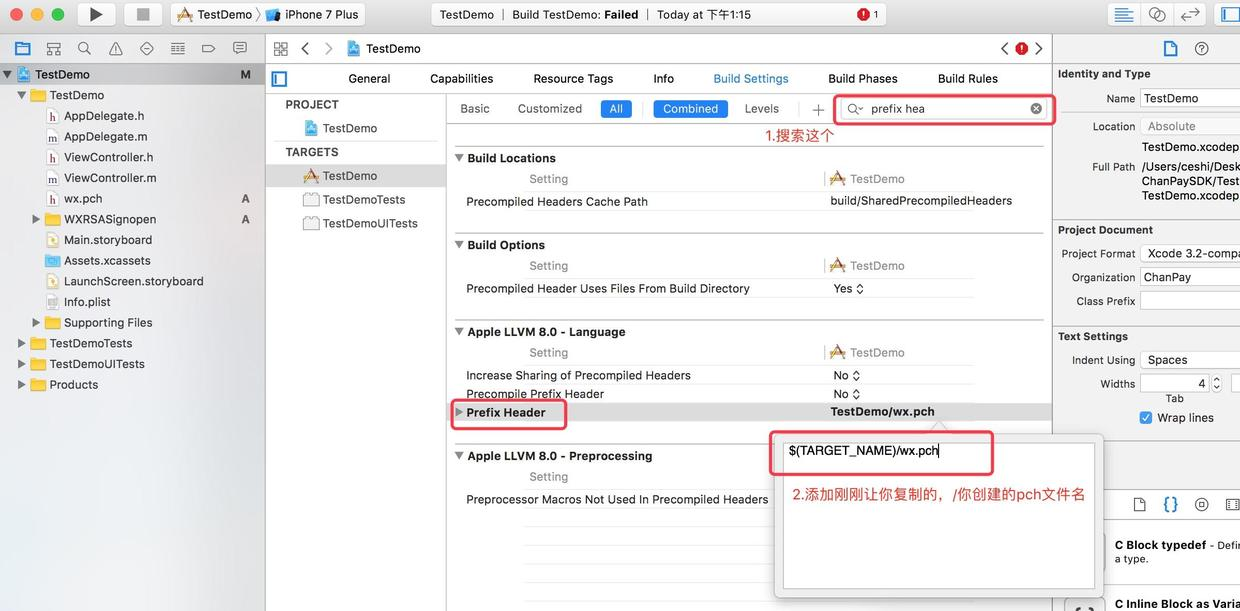Open the Project navigator folder icon
This screenshot has height=611, width=1240.
[x=22, y=48]
